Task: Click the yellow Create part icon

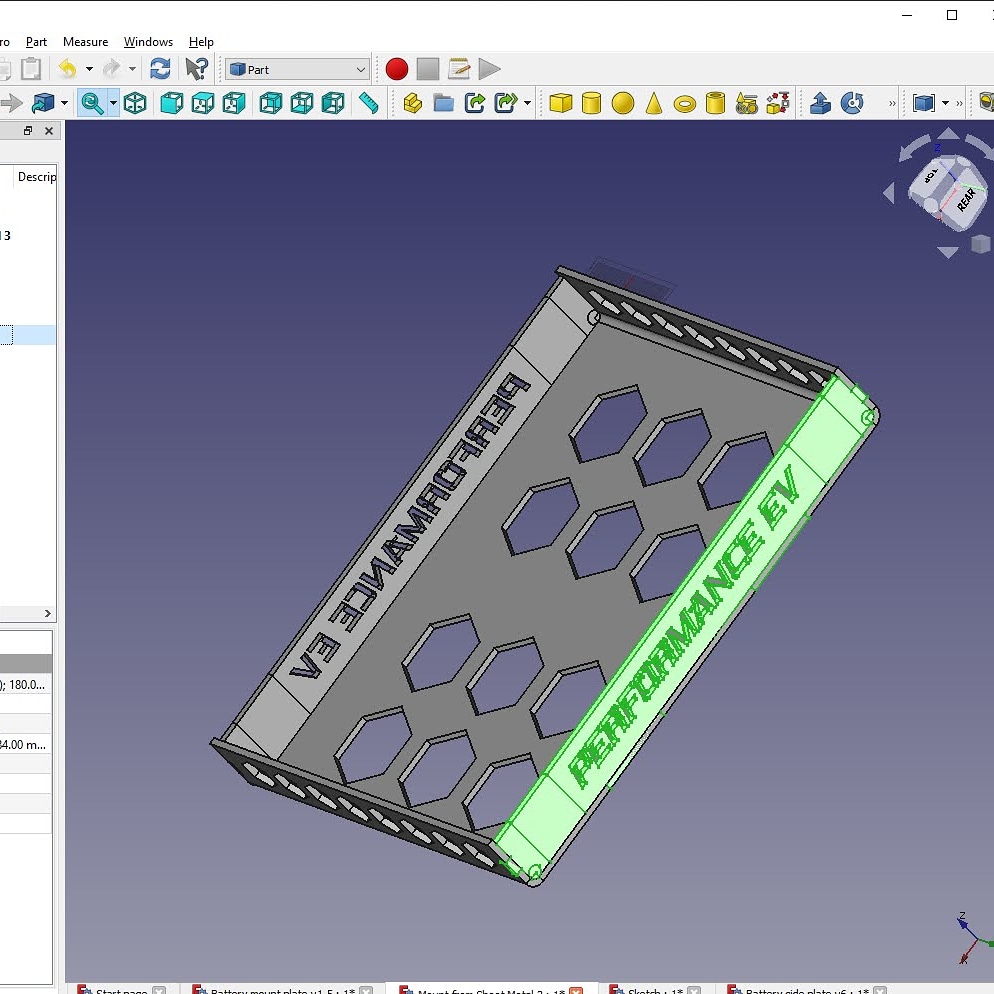Action: click(x=413, y=103)
